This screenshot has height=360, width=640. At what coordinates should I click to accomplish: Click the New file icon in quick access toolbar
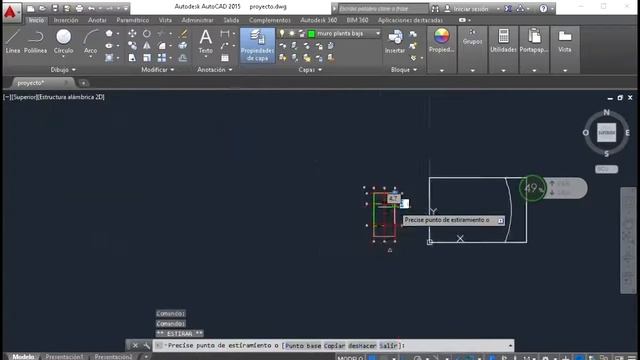[31, 8]
